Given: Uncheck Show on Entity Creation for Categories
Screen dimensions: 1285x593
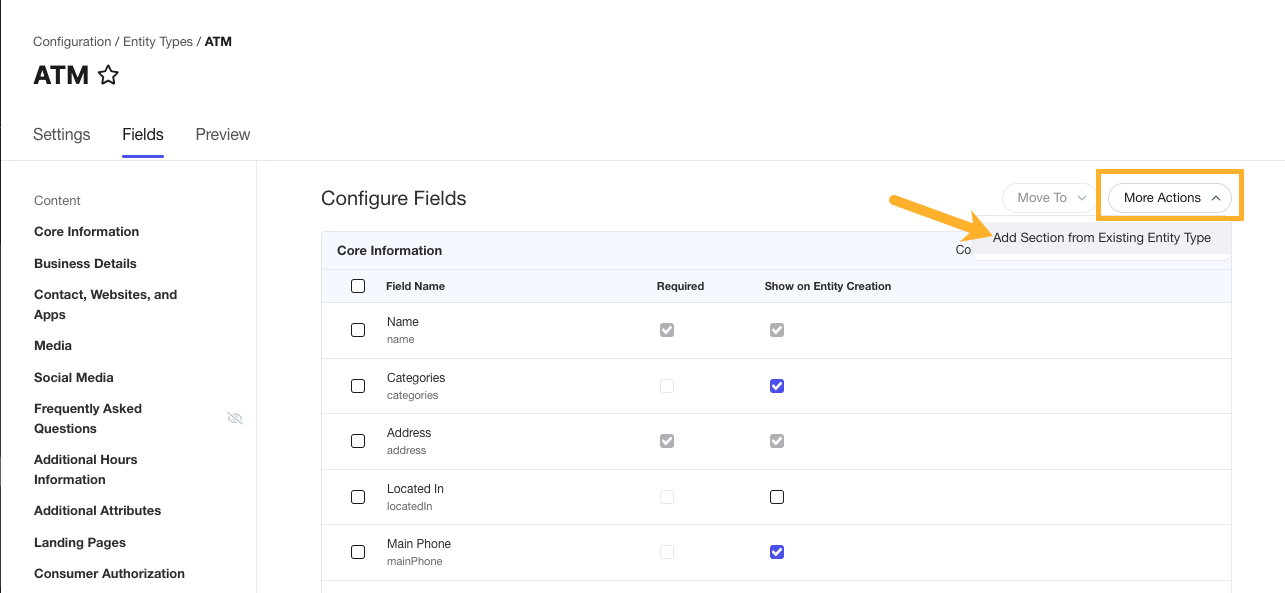Looking at the screenshot, I should coord(777,386).
